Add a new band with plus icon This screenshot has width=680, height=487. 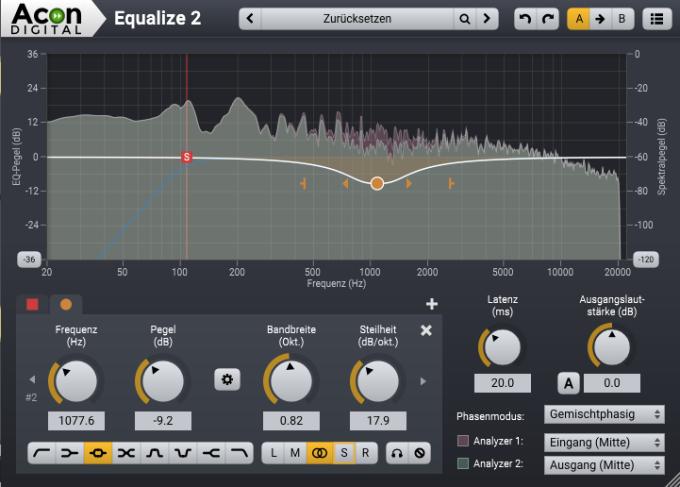pos(432,304)
